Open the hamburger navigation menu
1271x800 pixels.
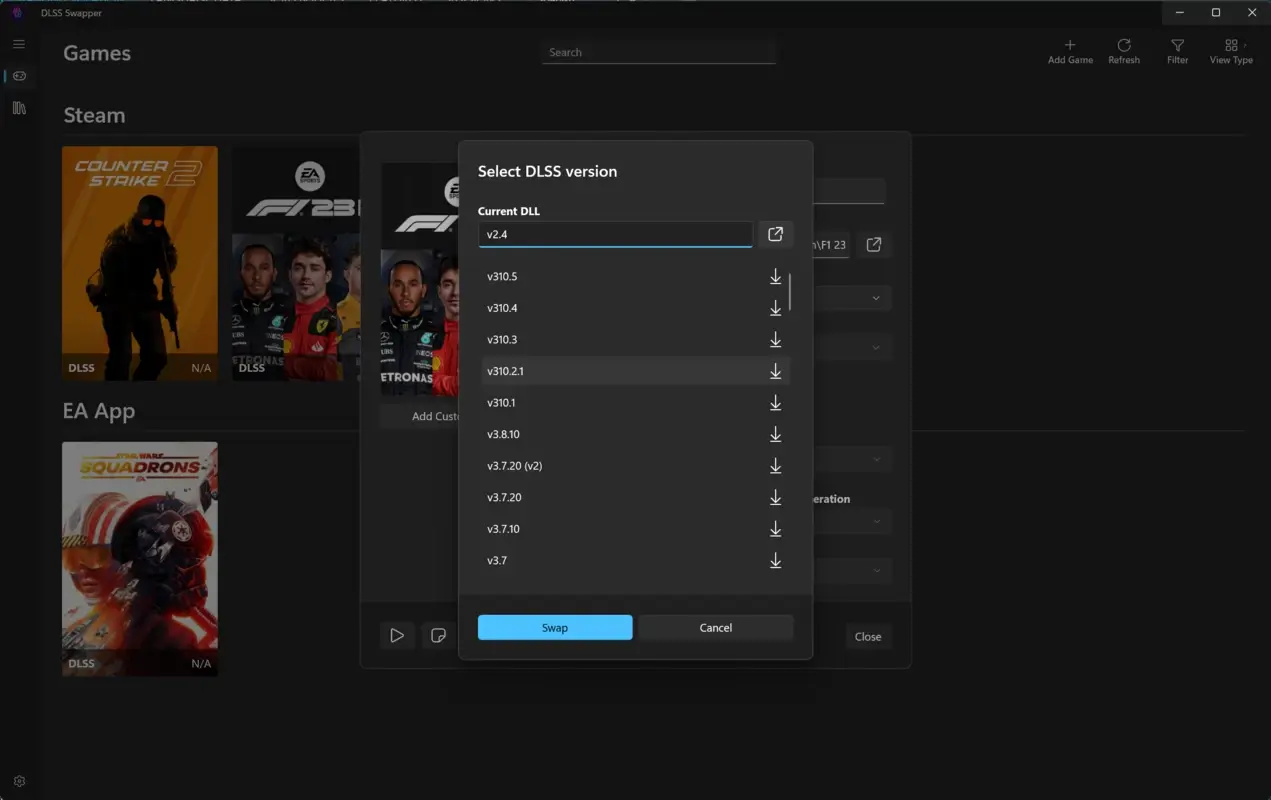18,44
